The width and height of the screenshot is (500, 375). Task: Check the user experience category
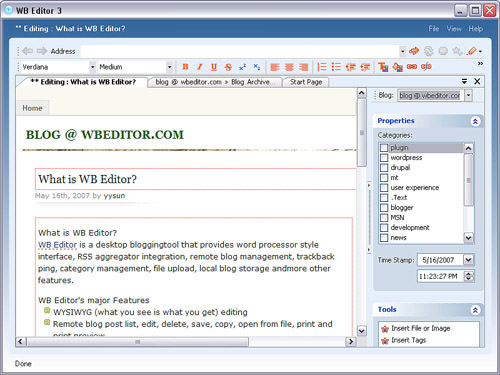[x=384, y=188]
